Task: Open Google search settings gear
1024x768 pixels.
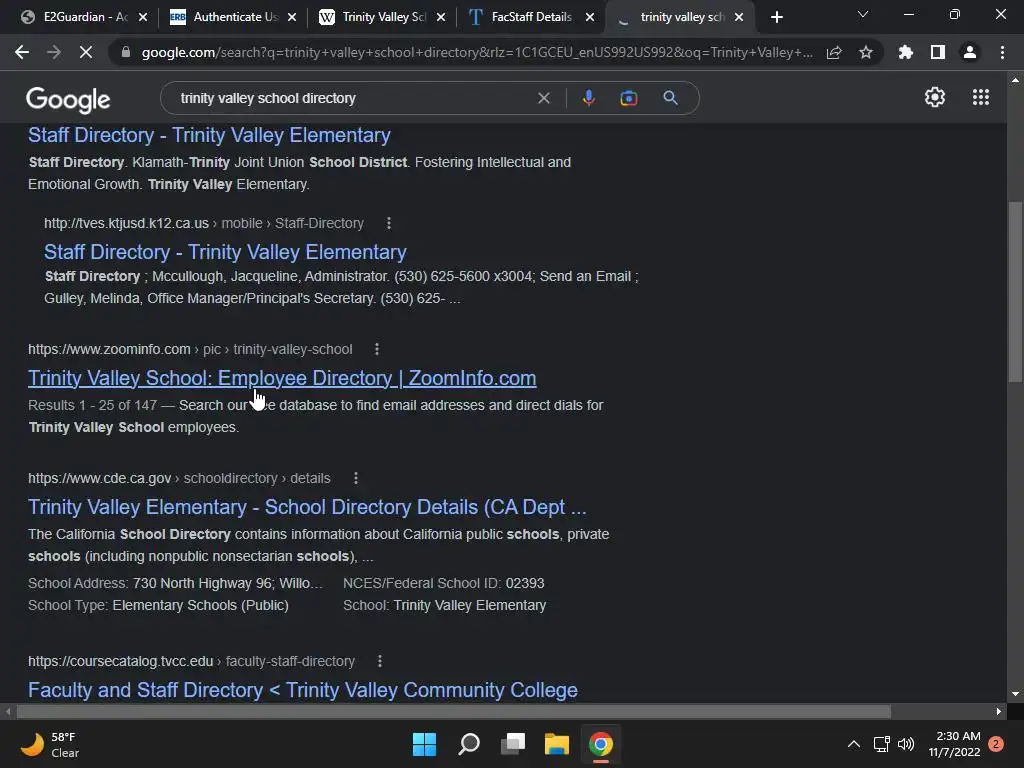Action: 935,97
